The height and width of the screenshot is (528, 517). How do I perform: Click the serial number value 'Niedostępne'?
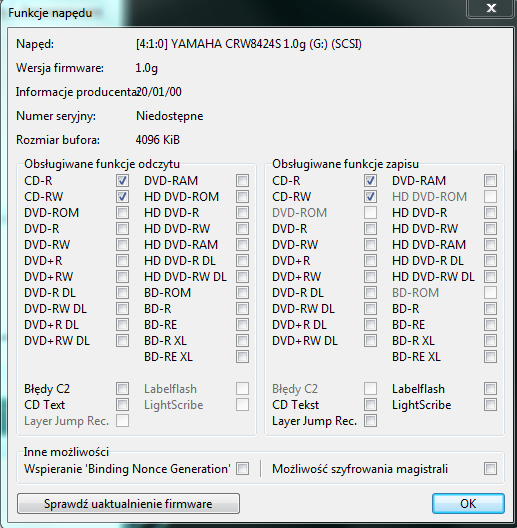[x=169, y=116]
